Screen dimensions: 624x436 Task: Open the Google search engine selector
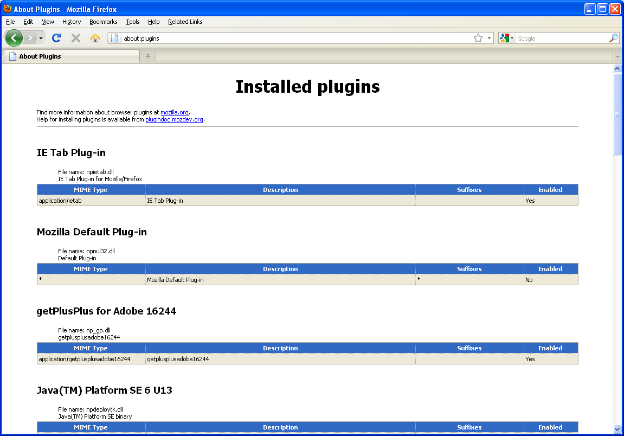pyautogui.click(x=507, y=38)
